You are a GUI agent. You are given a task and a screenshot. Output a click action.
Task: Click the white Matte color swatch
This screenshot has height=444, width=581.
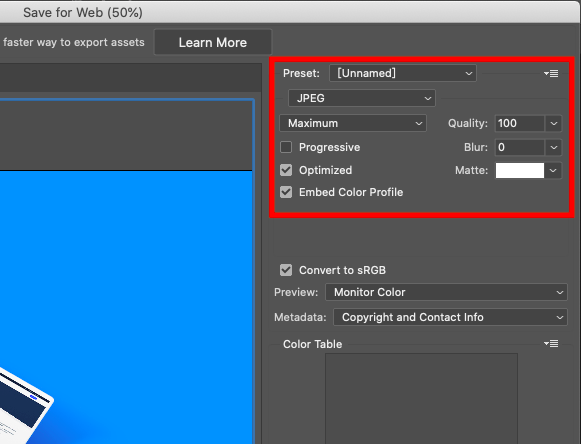(x=520, y=170)
